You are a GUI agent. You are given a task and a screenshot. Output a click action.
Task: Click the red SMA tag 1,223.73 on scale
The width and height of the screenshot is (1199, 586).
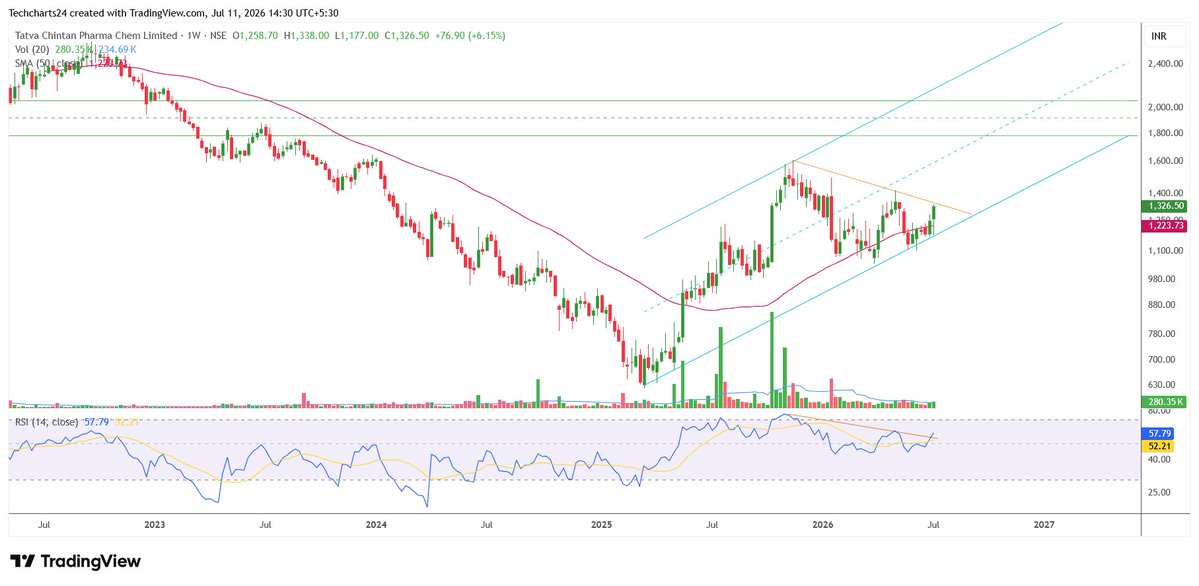pyautogui.click(x=1163, y=226)
